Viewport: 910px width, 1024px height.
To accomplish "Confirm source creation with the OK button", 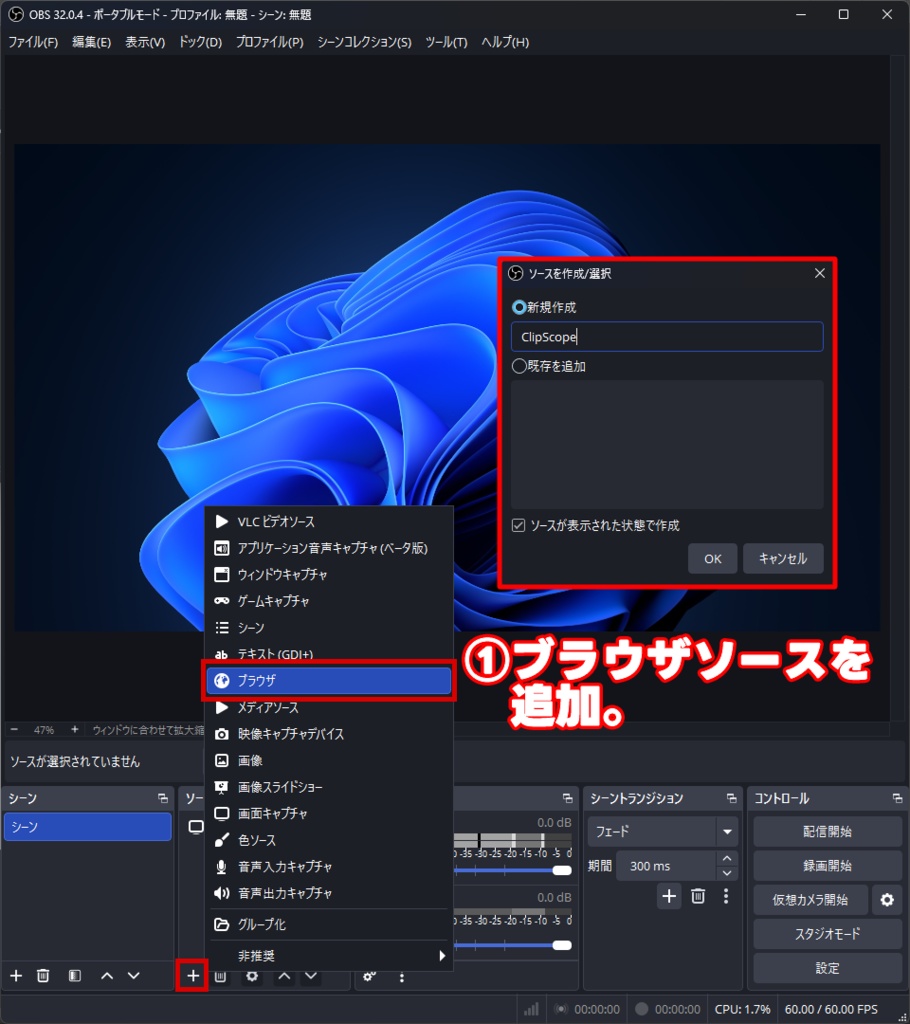I will pyautogui.click(x=712, y=558).
